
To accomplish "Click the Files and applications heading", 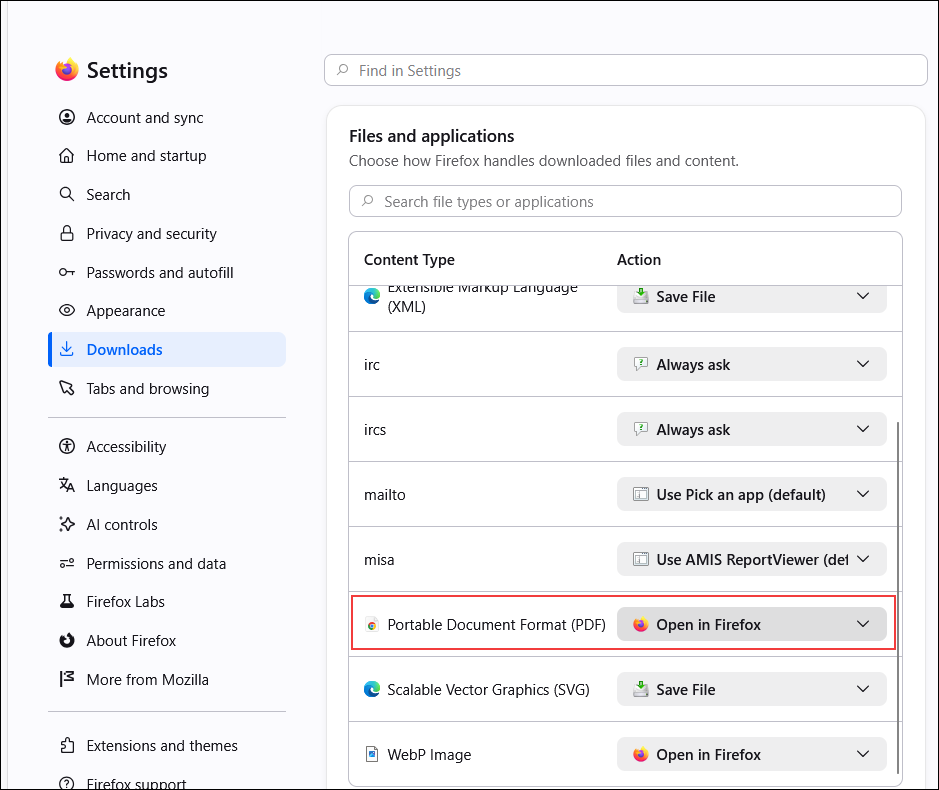I will [x=431, y=136].
